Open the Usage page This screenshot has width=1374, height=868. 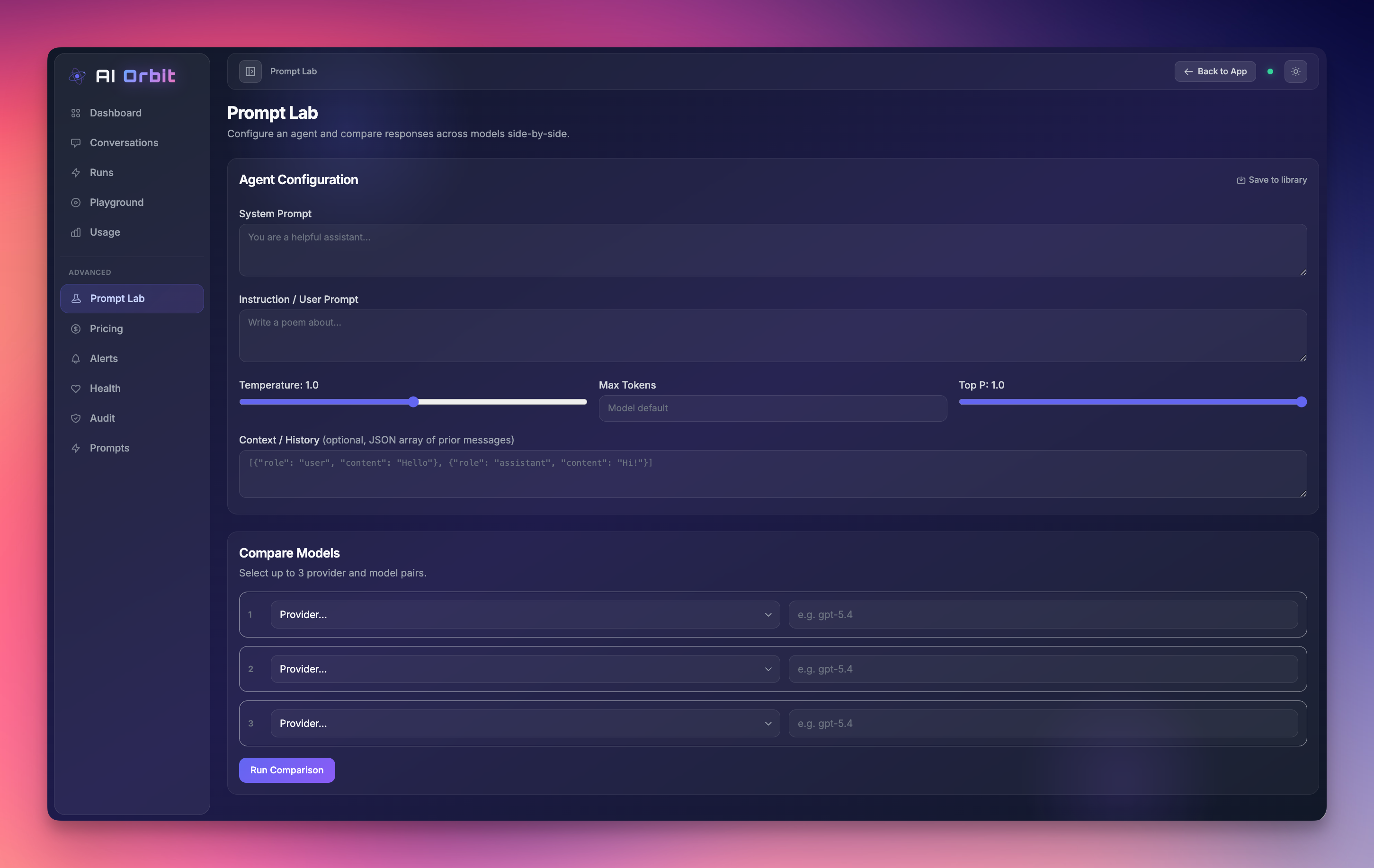pos(132,232)
